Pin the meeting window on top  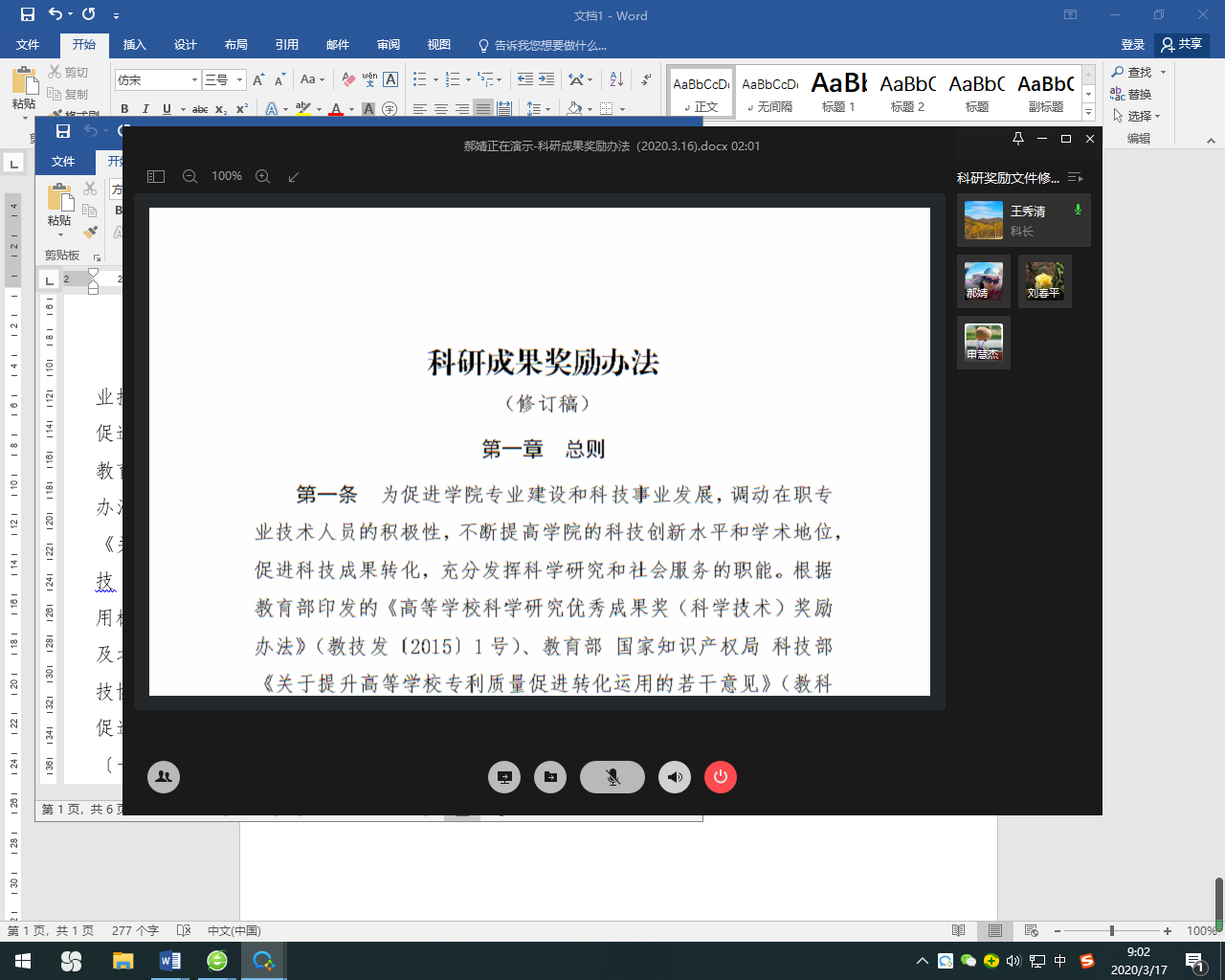coord(1018,139)
